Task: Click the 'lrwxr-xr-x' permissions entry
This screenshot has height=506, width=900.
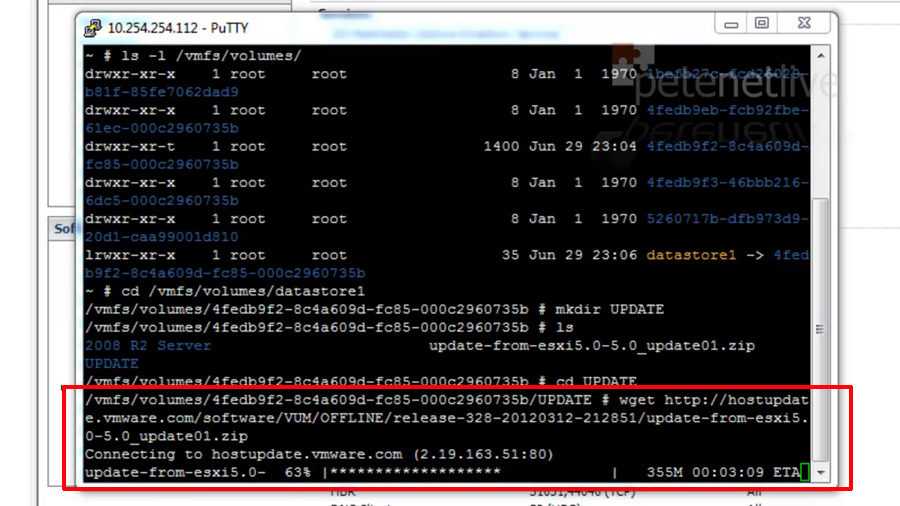Action: coord(130,255)
